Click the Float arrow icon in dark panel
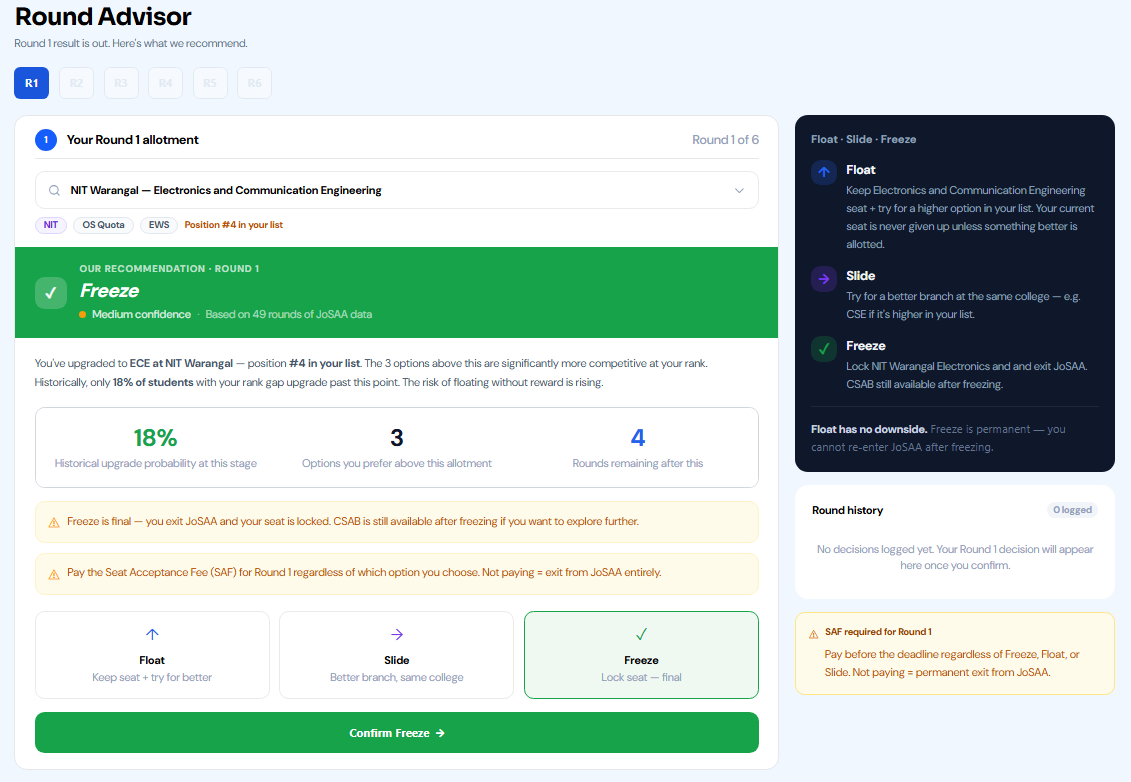The height and width of the screenshot is (782, 1131). click(x=824, y=172)
